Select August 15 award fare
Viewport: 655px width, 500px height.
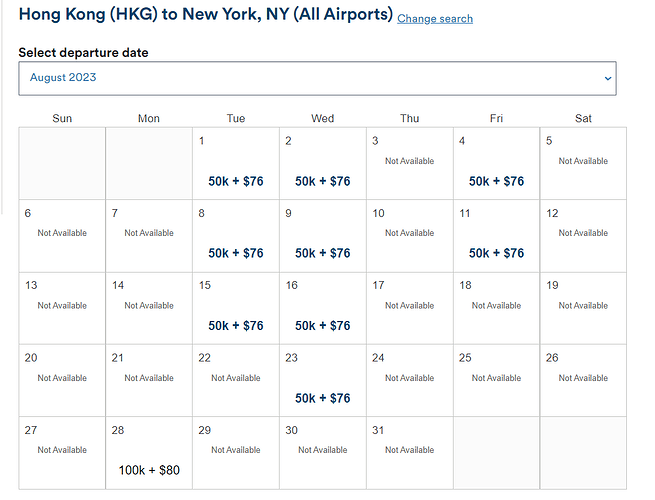[236, 326]
